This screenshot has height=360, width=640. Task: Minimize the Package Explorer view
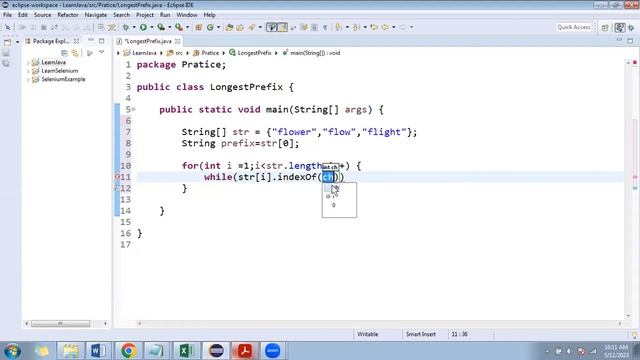91,40
